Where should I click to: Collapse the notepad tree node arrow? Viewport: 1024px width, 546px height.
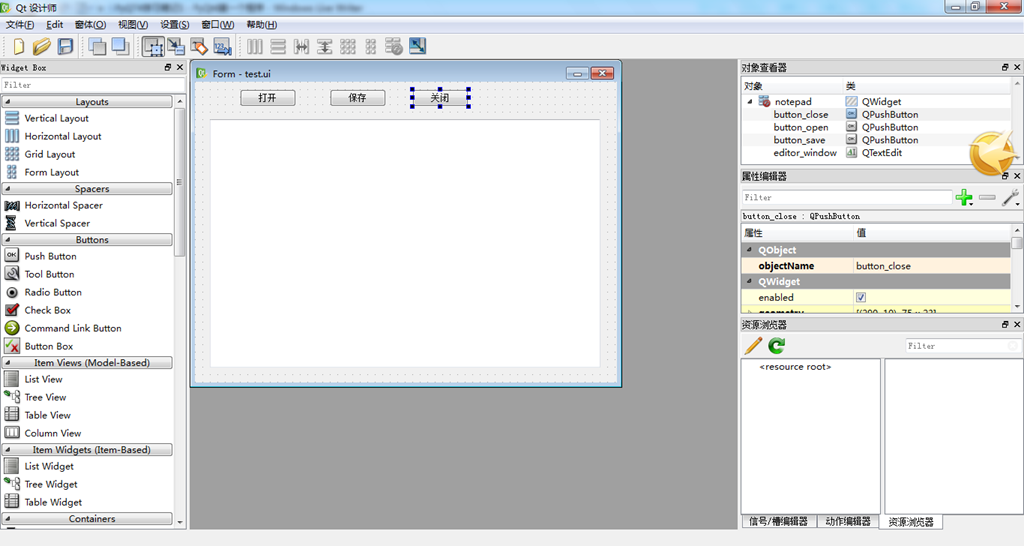point(750,102)
